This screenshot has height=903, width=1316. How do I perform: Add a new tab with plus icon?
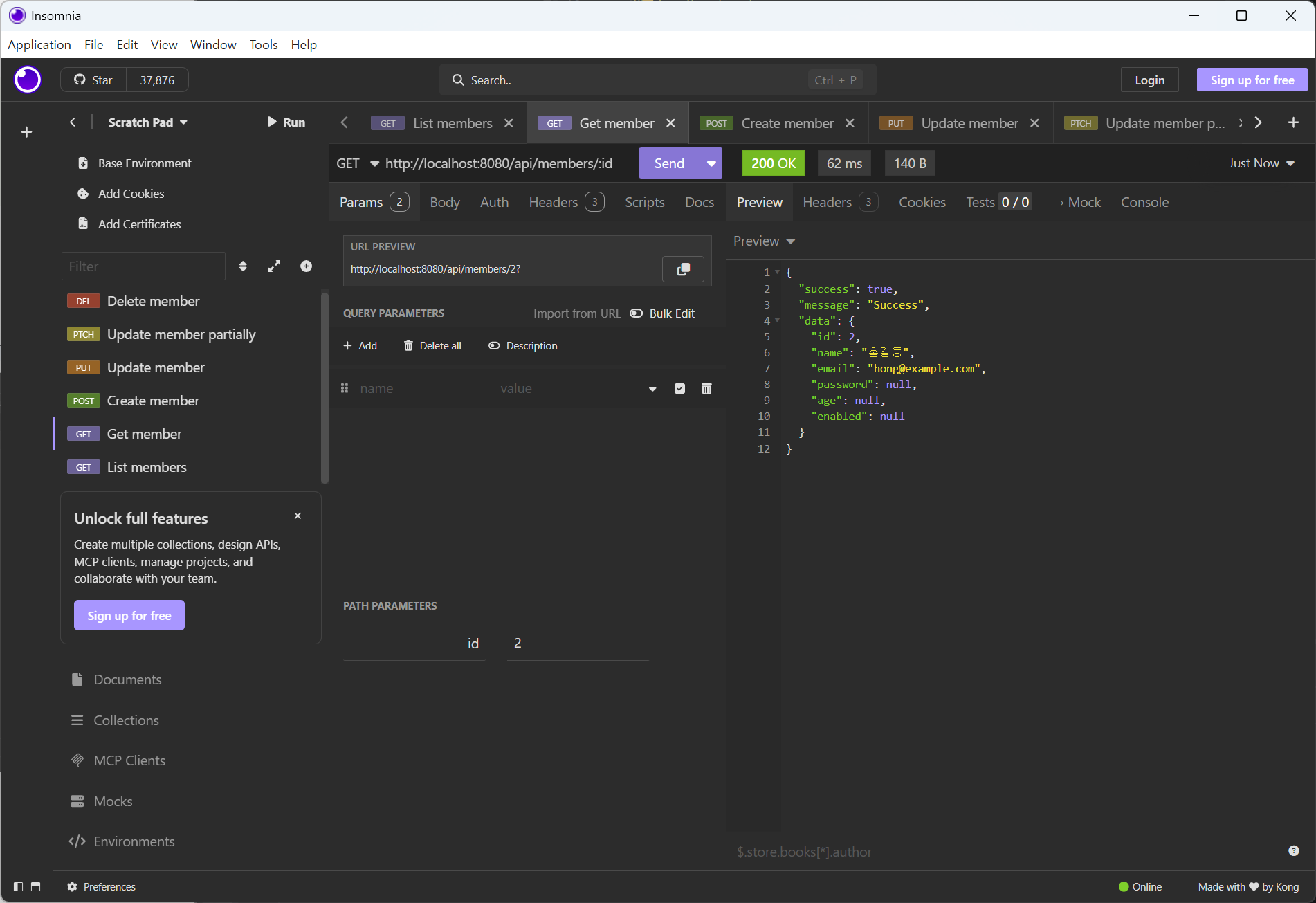tap(1292, 122)
